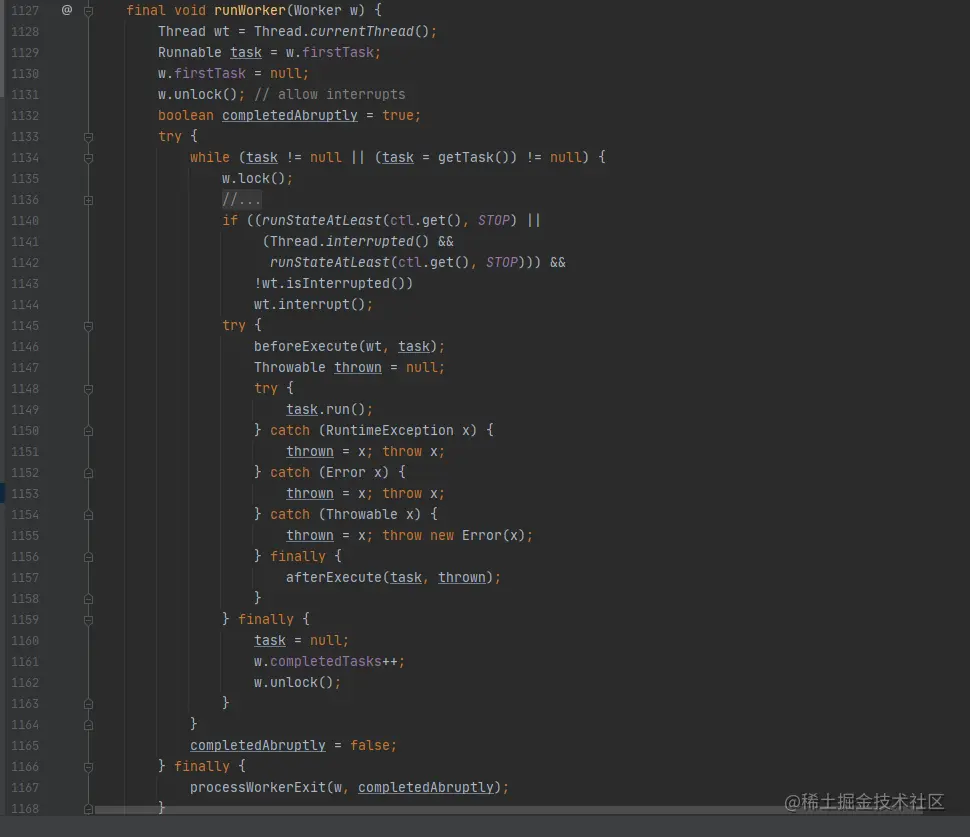Collapse the try block fold at line 1145

(88, 326)
